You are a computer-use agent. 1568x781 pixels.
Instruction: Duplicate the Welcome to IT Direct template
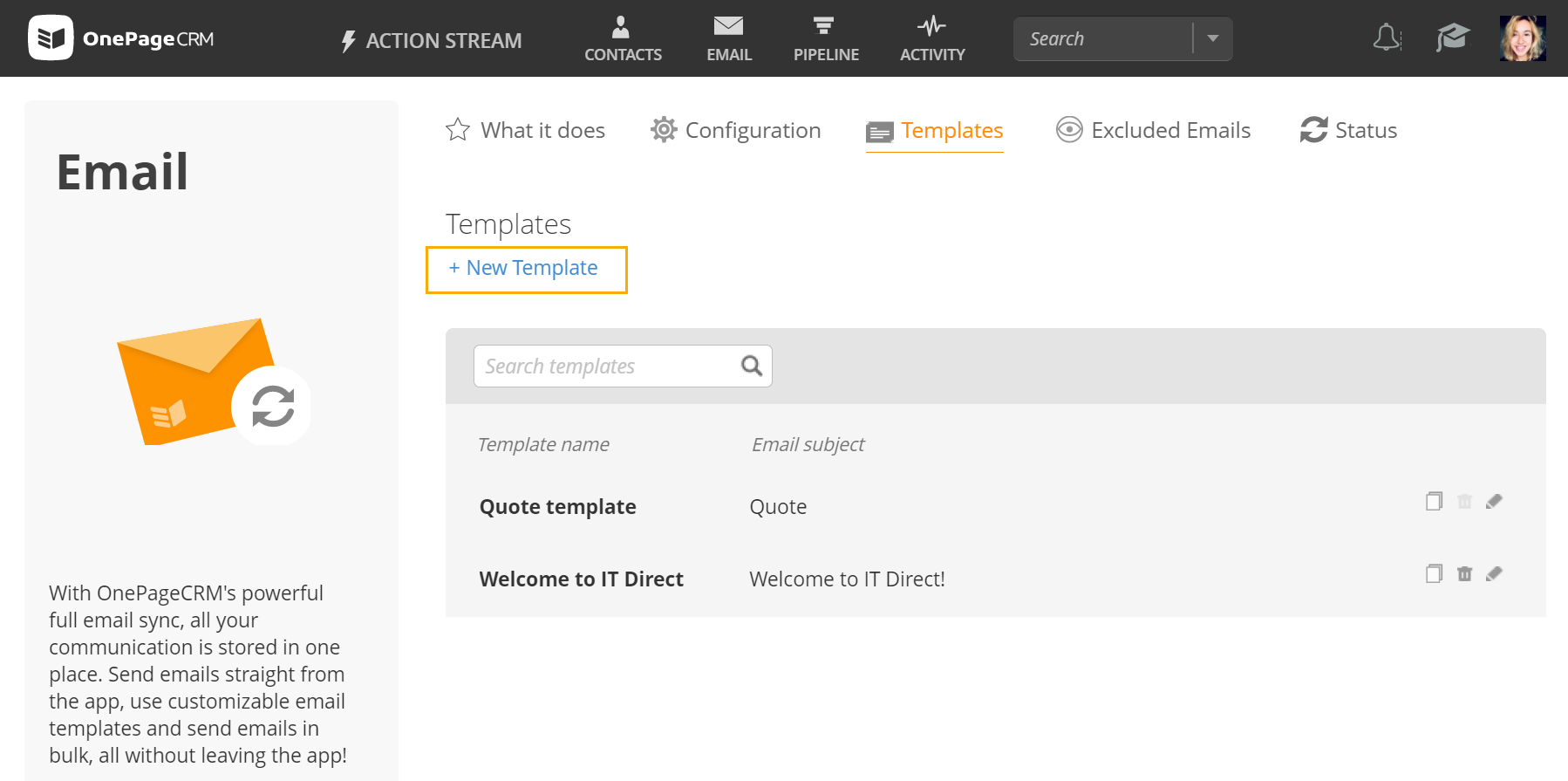click(1434, 573)
